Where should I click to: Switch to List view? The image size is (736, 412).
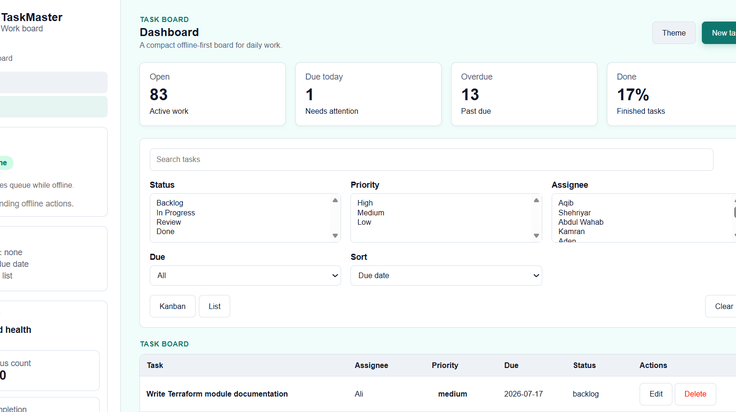point(215,306)
